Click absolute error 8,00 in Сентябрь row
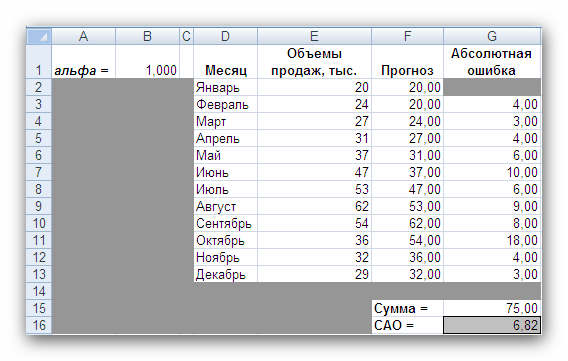Screen dimensions: 568x361 (492, 223)
